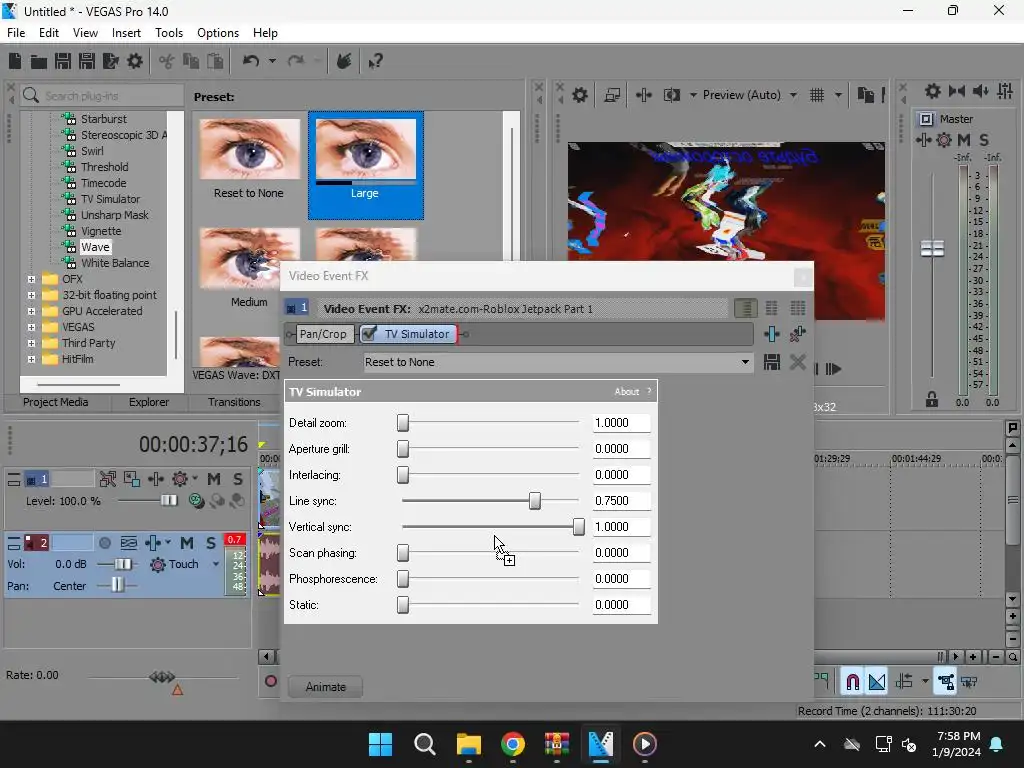Copy snapshot to clipboard in preview toolbar

(x=865, y=95)
